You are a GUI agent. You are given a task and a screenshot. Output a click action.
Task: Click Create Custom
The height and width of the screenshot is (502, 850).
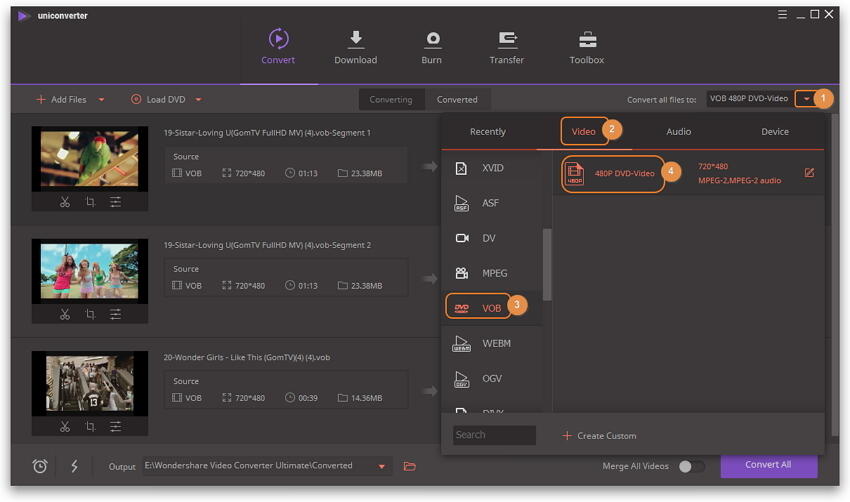(x=600, y=436)
